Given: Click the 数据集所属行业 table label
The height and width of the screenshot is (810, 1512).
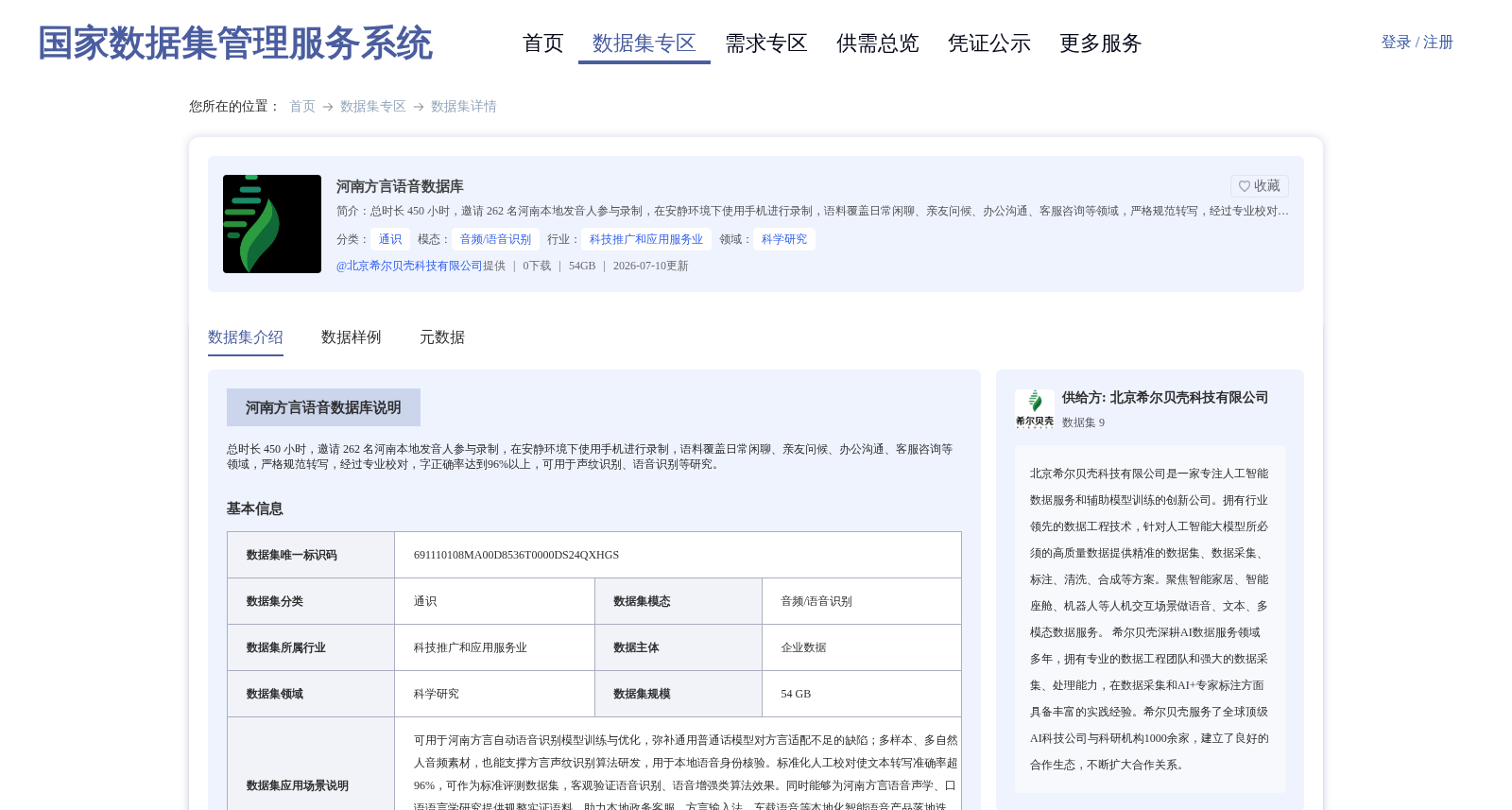Looking at the screenshot, I should click(x=286, y=647).
